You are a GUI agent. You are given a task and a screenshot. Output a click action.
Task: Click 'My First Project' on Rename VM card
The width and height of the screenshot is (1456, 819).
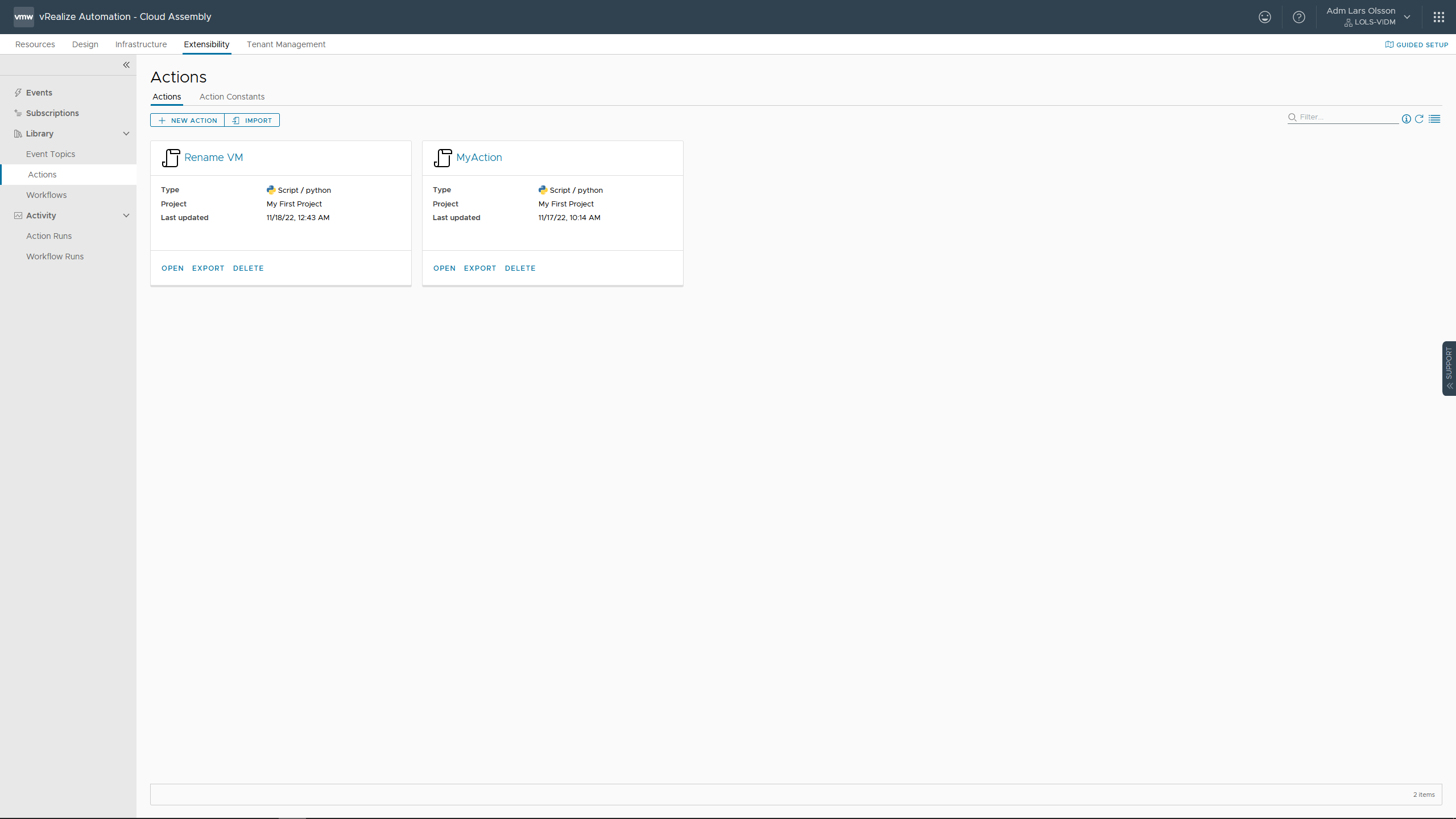click(x=294, y=204)
